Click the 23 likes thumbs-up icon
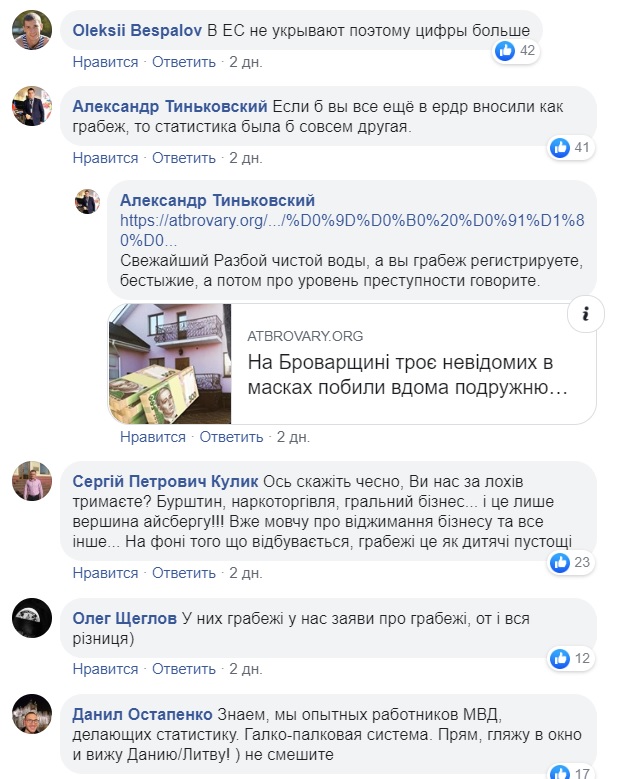The height and width of the screenshot is (779, 639). pos(559,562)
